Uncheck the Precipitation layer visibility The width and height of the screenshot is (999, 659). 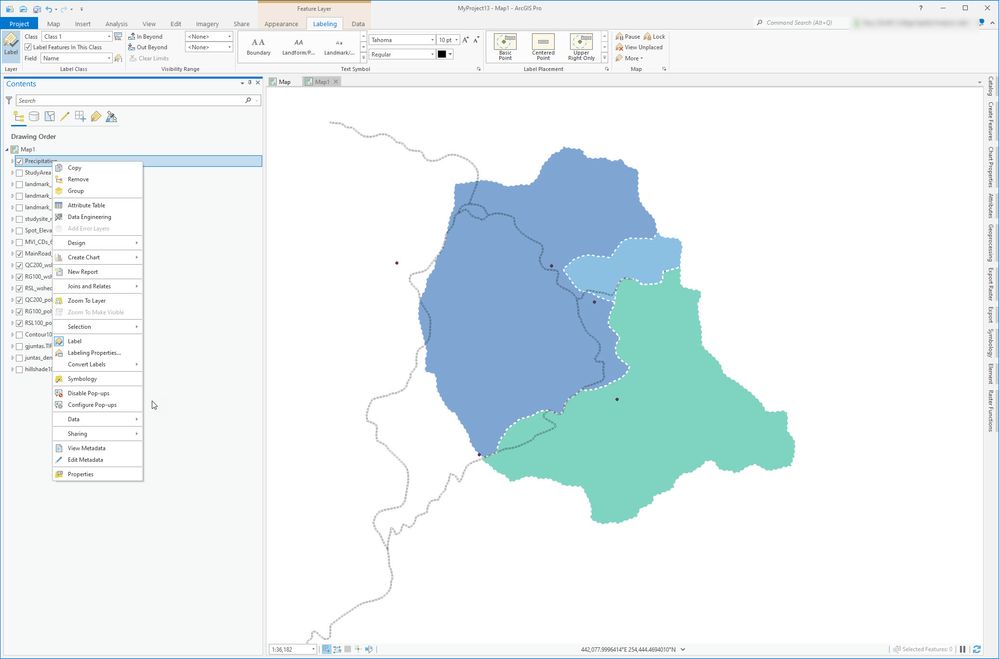click(x=20, y=161)
